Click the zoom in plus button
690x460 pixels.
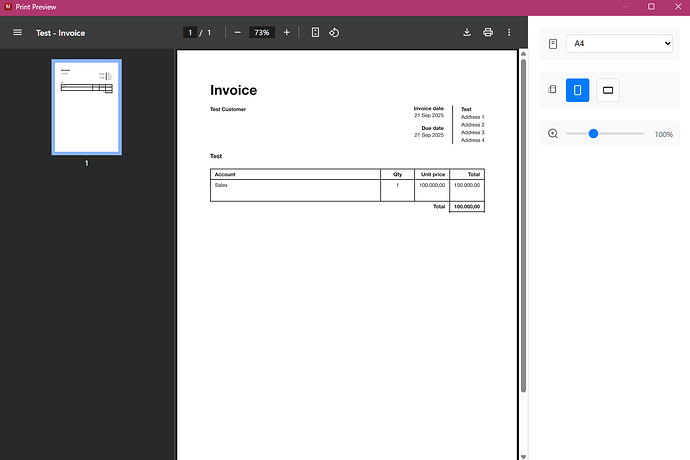coord(286,33)
